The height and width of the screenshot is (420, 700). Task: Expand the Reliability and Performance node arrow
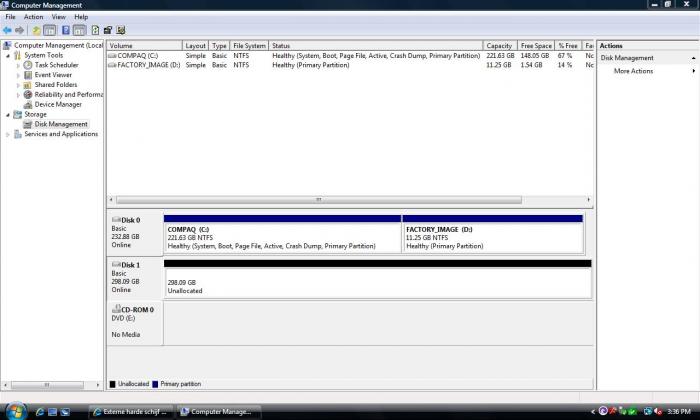coord(18,95)
